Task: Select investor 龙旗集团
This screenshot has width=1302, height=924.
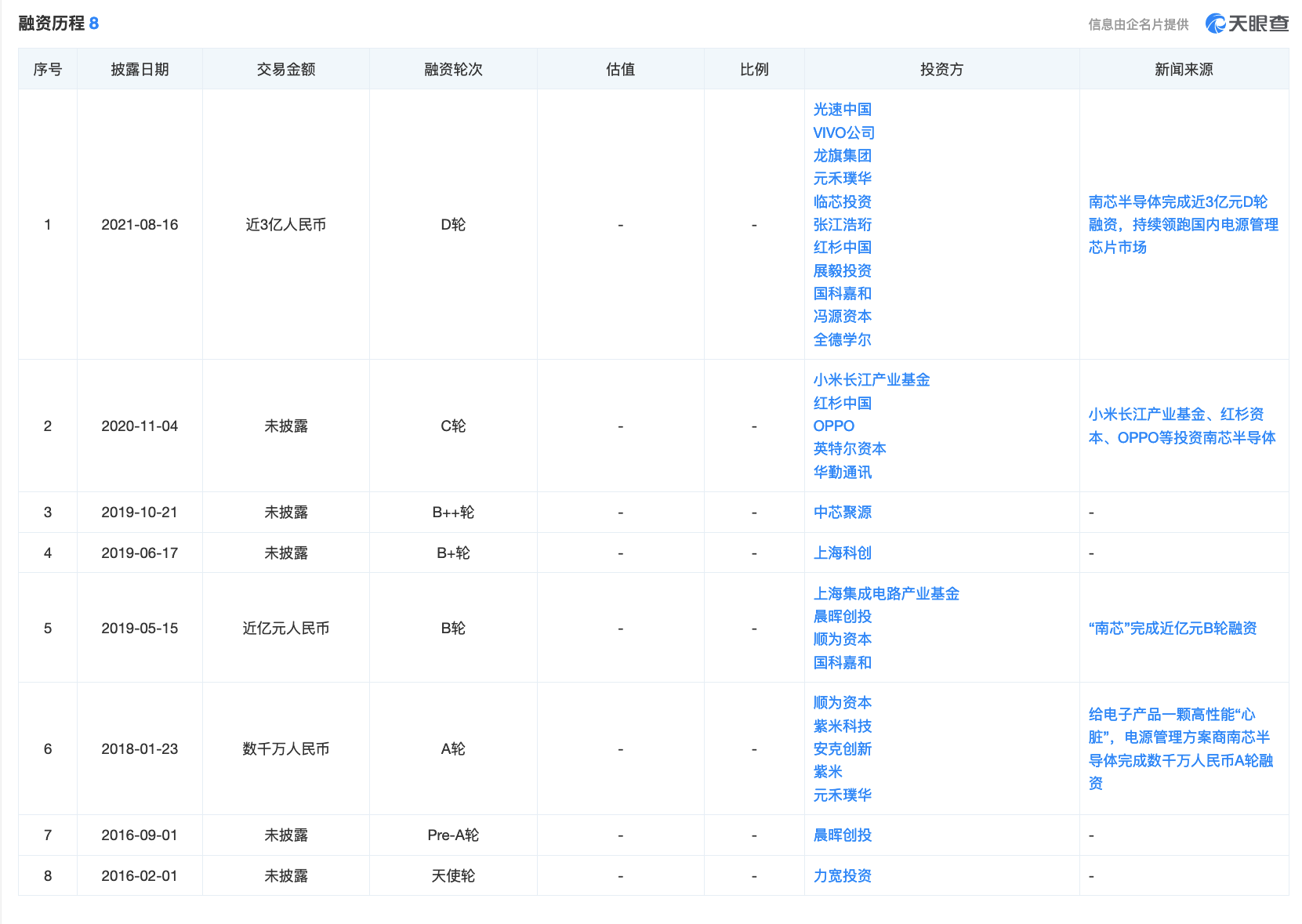Action: (x=842, y=155)
